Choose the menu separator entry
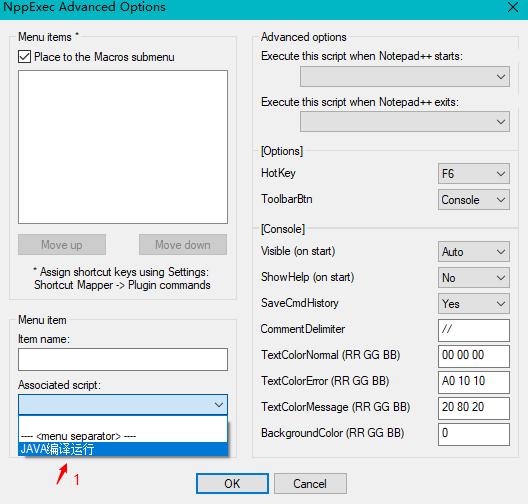 tap(123, 436)
